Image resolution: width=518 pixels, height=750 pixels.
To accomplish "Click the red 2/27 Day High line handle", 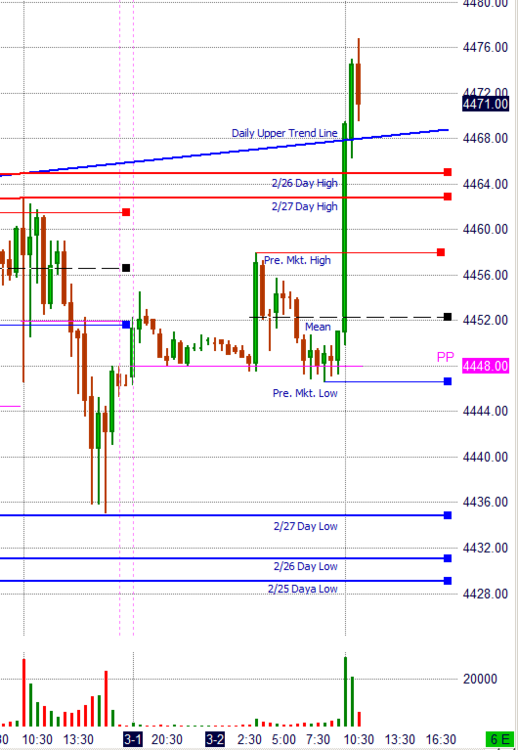I will pos(448,197).
